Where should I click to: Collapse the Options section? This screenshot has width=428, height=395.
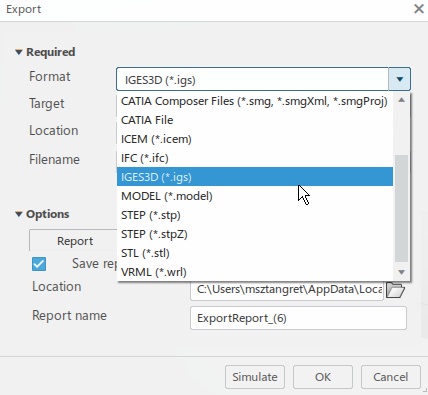19,214
